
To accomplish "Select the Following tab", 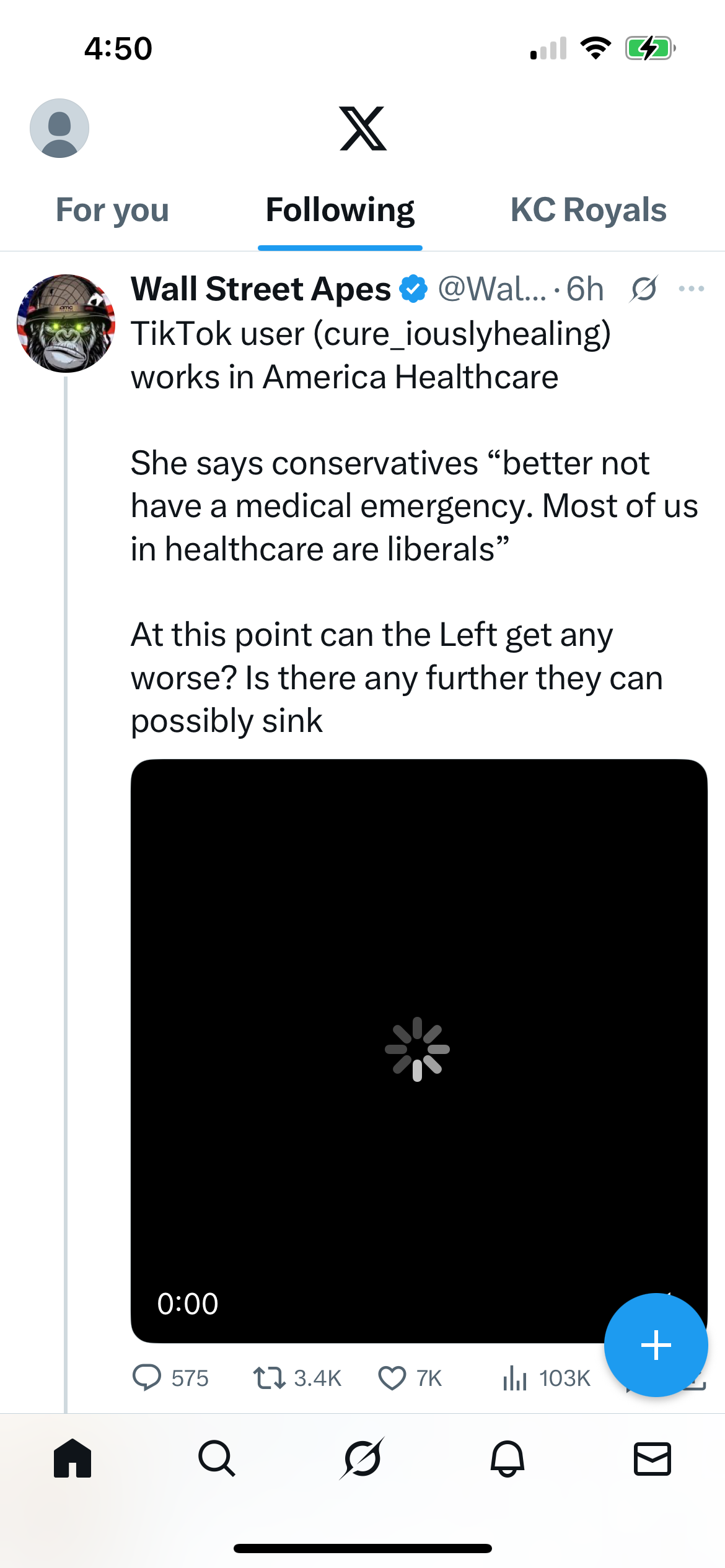I will (340, 210).
